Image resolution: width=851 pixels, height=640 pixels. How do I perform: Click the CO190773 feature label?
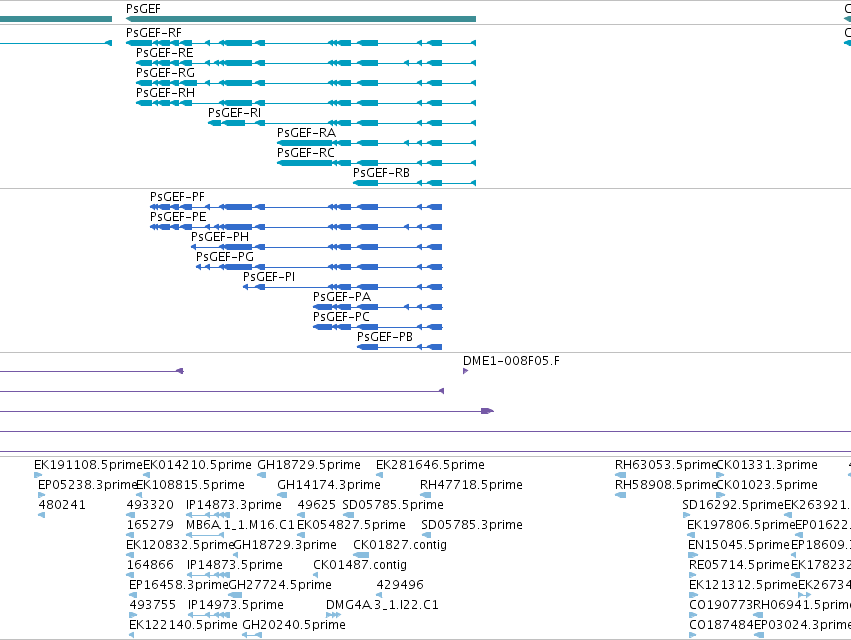tap(721, 605)
